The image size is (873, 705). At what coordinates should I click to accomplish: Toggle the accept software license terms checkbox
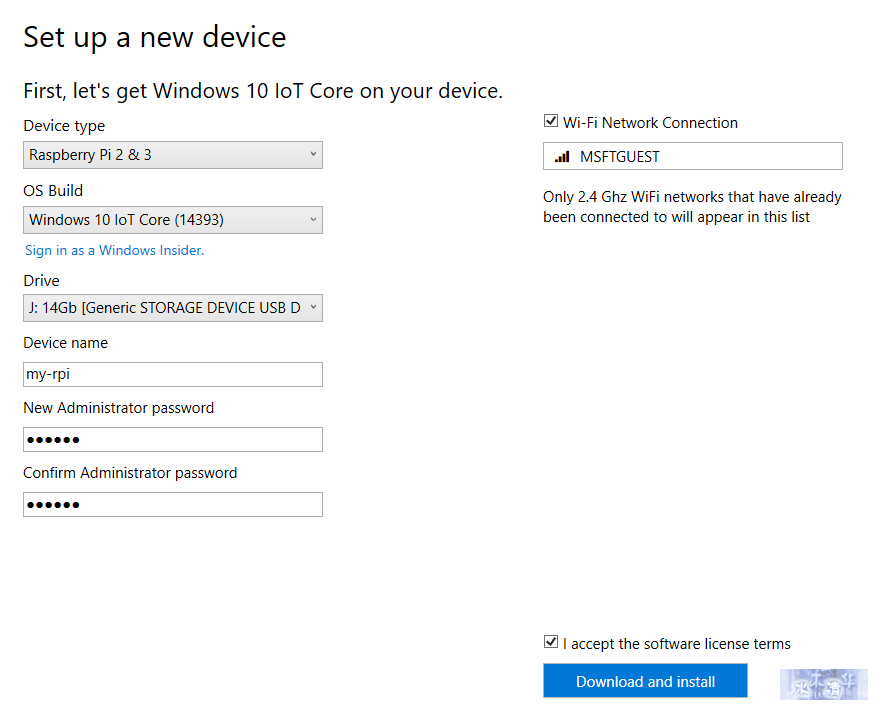551,642
